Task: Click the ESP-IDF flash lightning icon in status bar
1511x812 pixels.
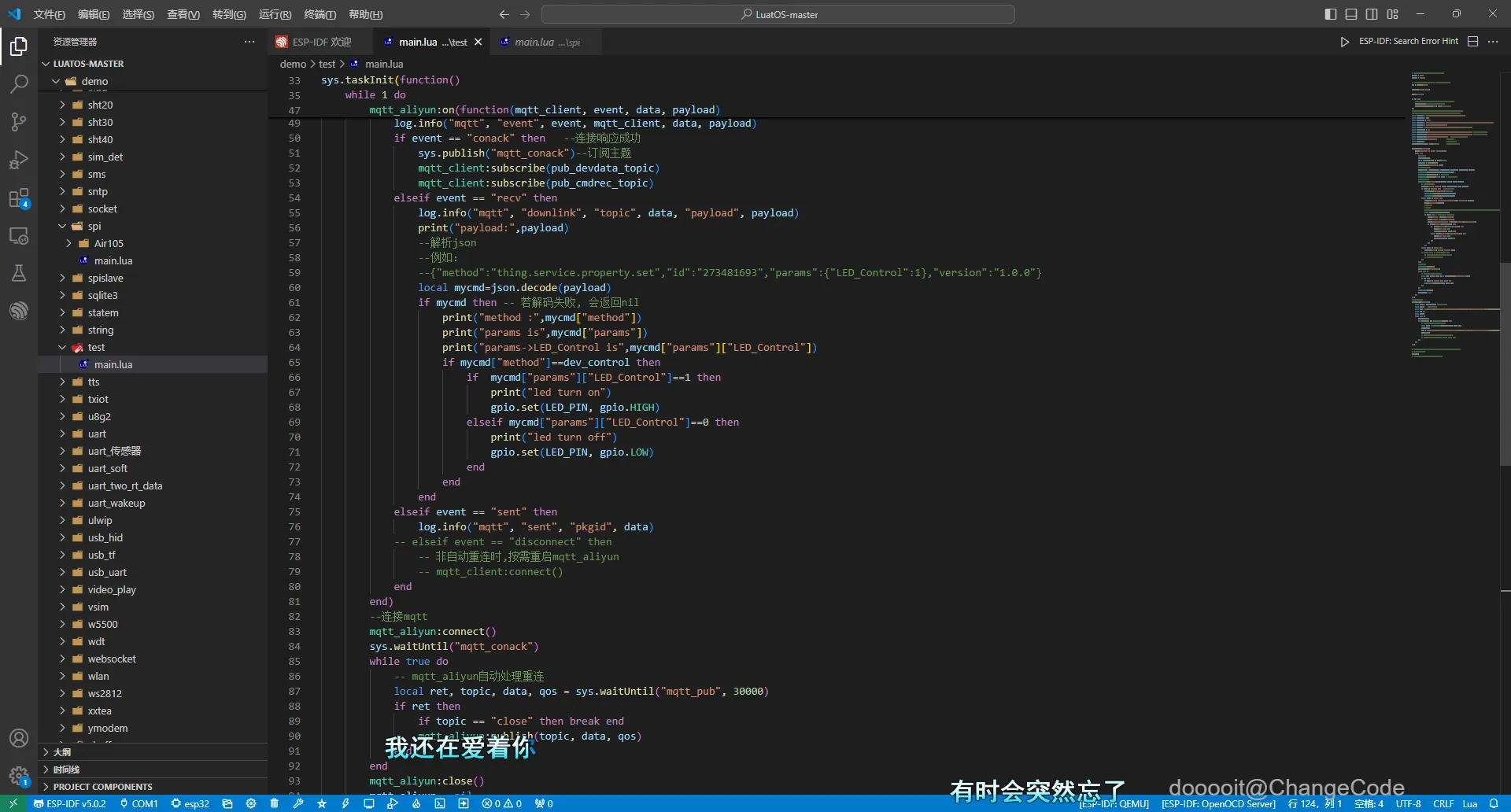Action: tap(345, 803)
